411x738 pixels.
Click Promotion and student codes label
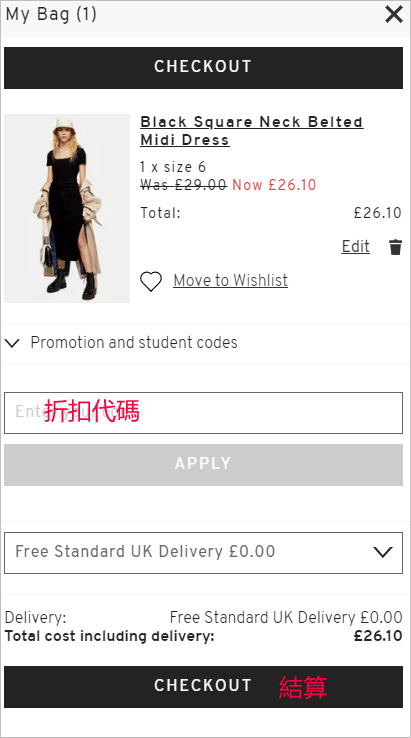pos(134,343)
